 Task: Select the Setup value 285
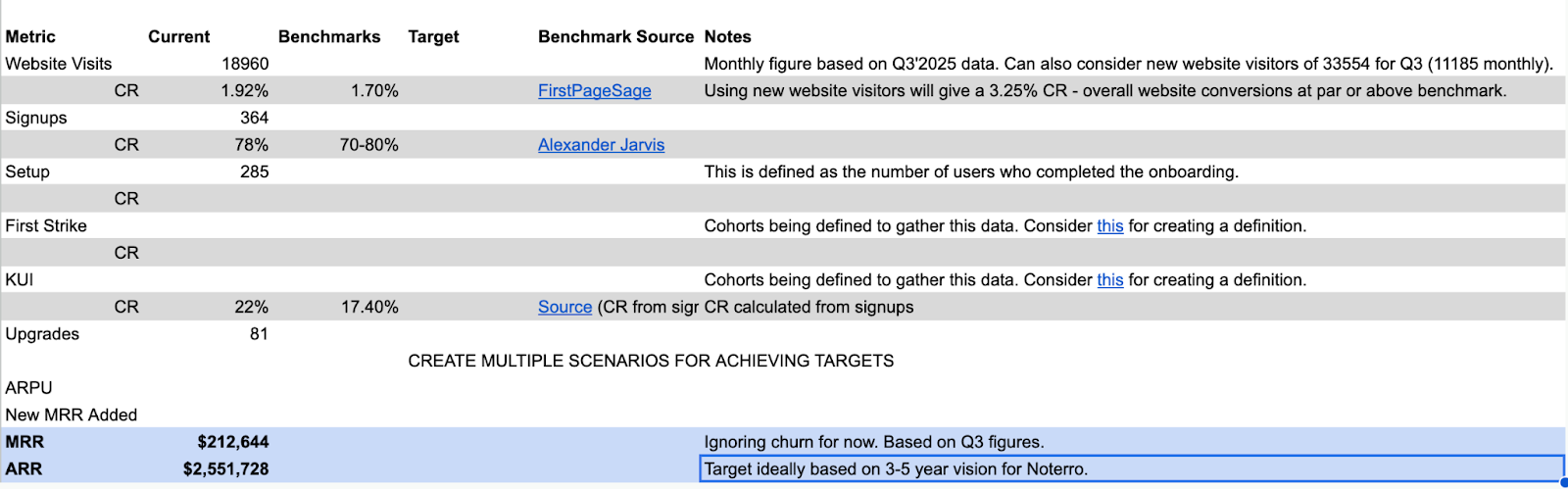click(254, 171)
